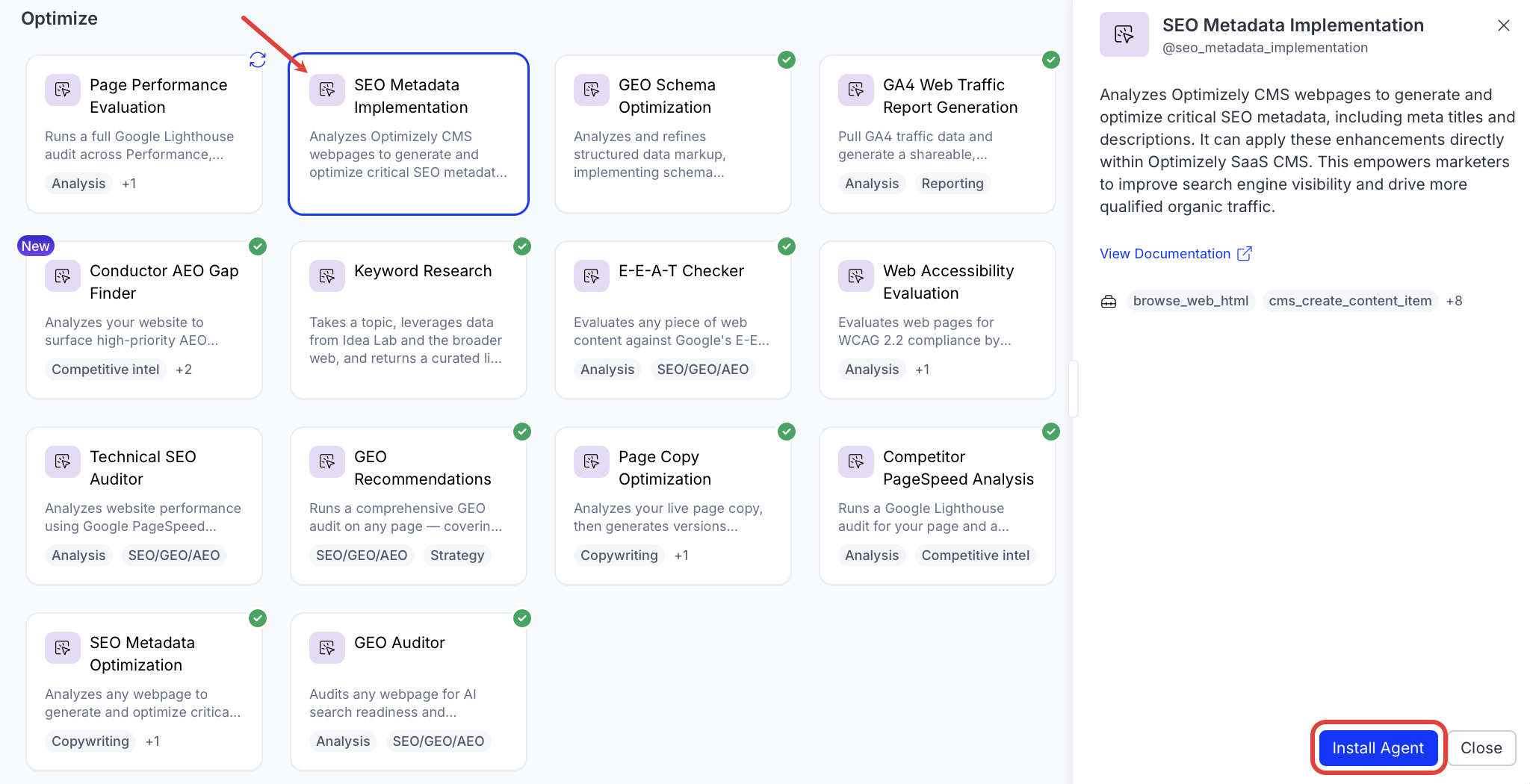Show the +1 more tags on Page Copy Optimization

tap(681, 556)
